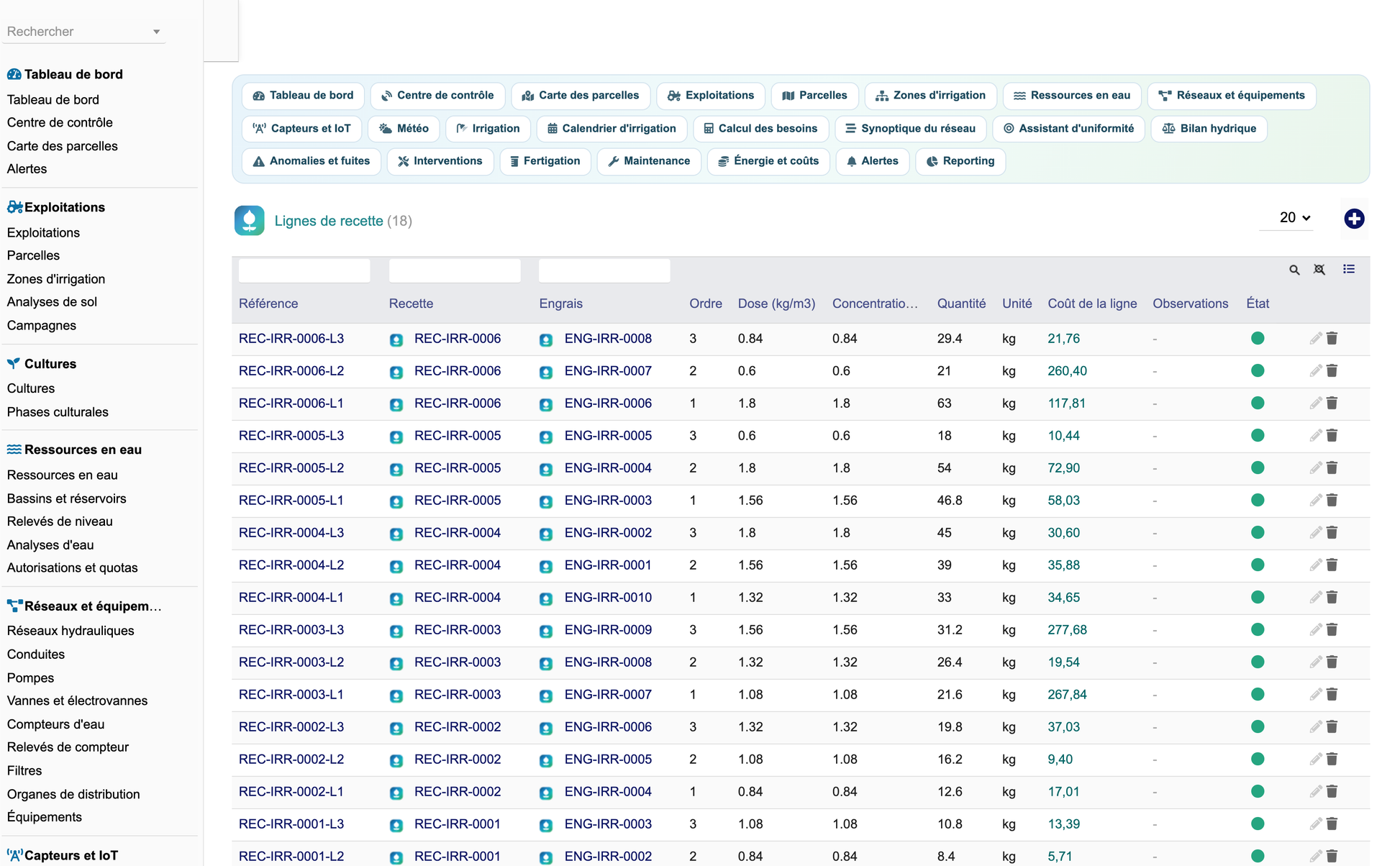The image size is (1400, 866).
Task: Sort by Coût de la ligne column header
Action: pyautogui.click(x=1092, y=304)
